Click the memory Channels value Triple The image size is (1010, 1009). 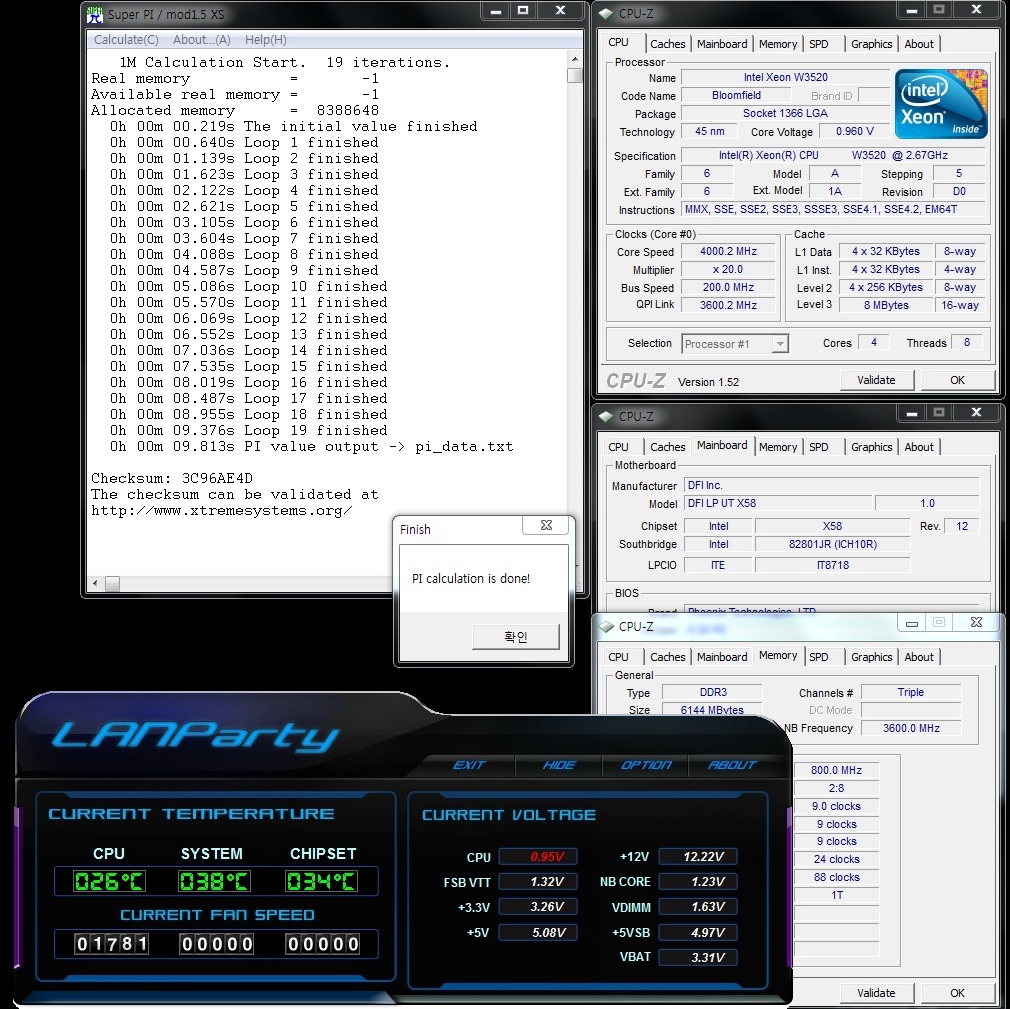tap(911, 693)
